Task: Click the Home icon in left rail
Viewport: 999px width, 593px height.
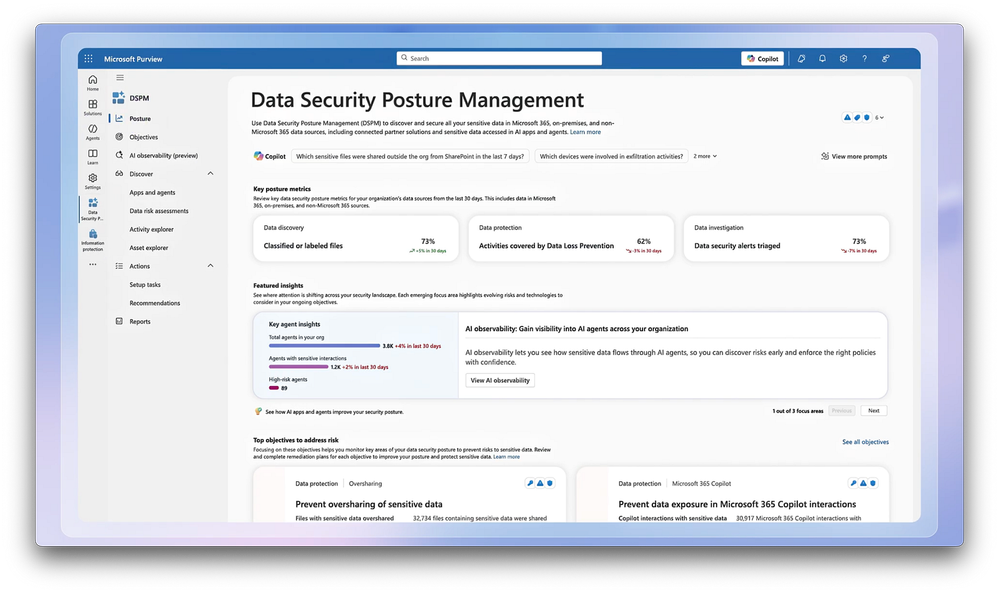Action: click(x=92, y=83)
